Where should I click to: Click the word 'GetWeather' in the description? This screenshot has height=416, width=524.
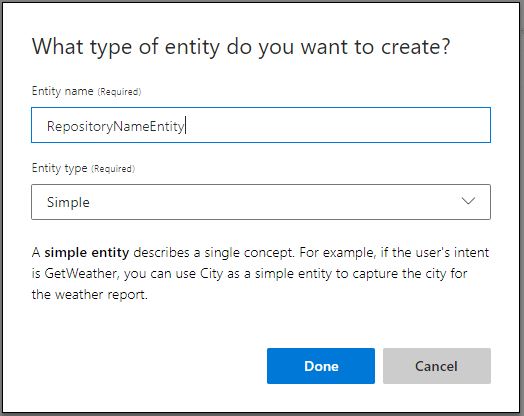[x=81, y=273]
